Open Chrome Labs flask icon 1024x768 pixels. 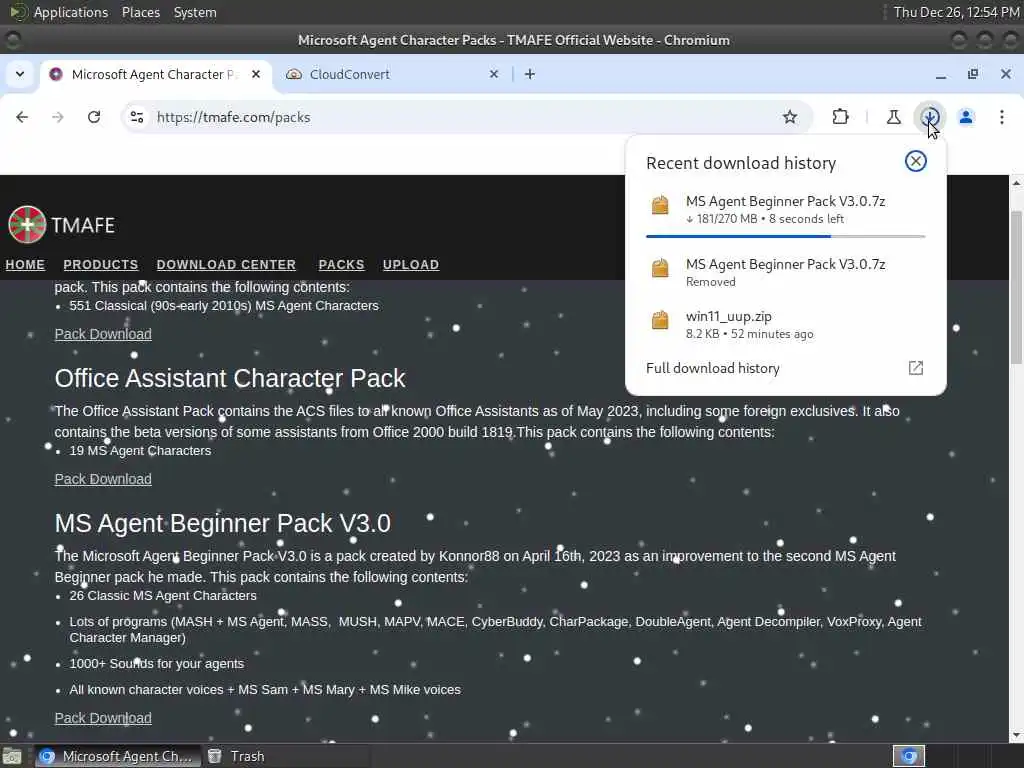(893, 117)
